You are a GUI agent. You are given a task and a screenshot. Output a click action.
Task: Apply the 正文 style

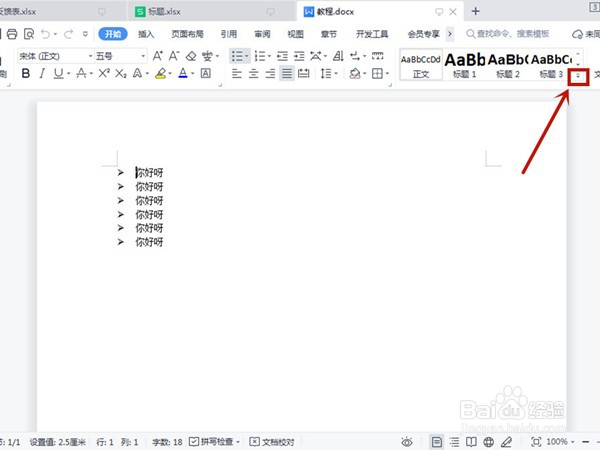421,65
